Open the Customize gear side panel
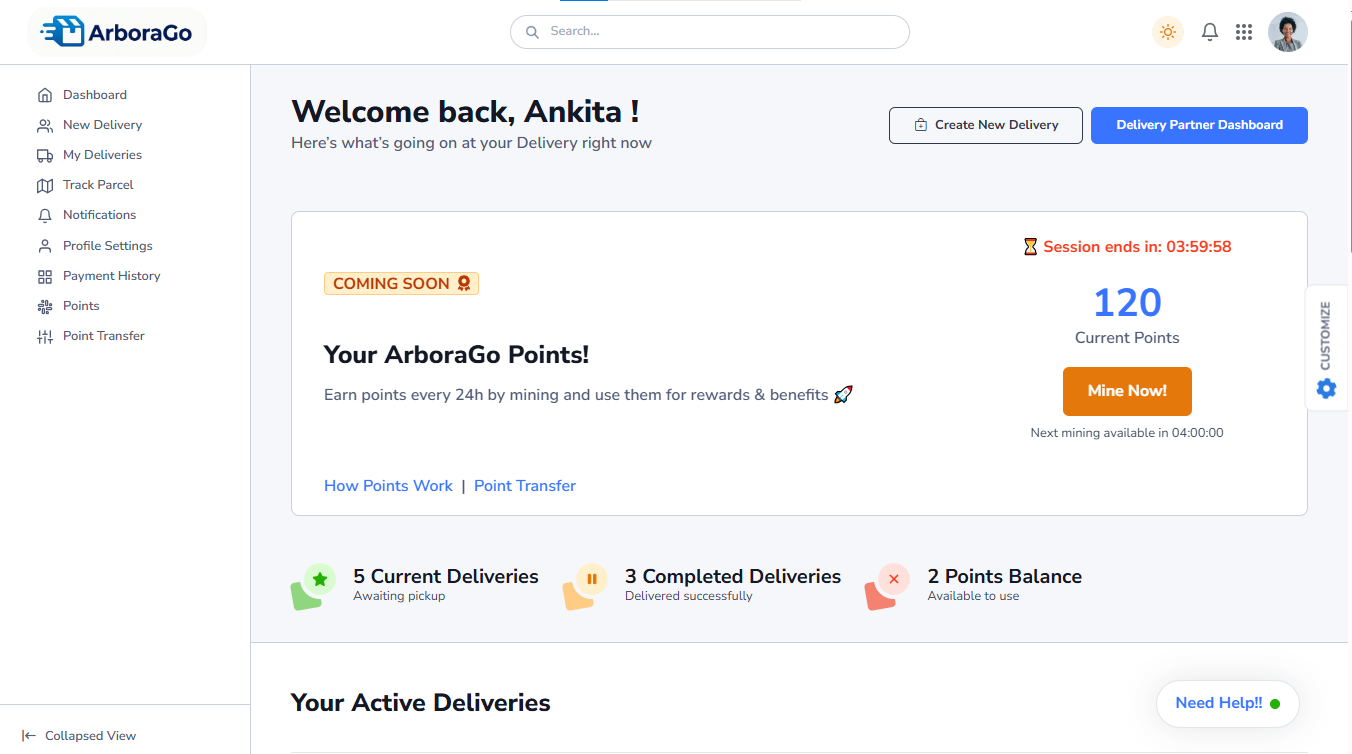Screen dimensions: 1352x754 [1326, 388]
